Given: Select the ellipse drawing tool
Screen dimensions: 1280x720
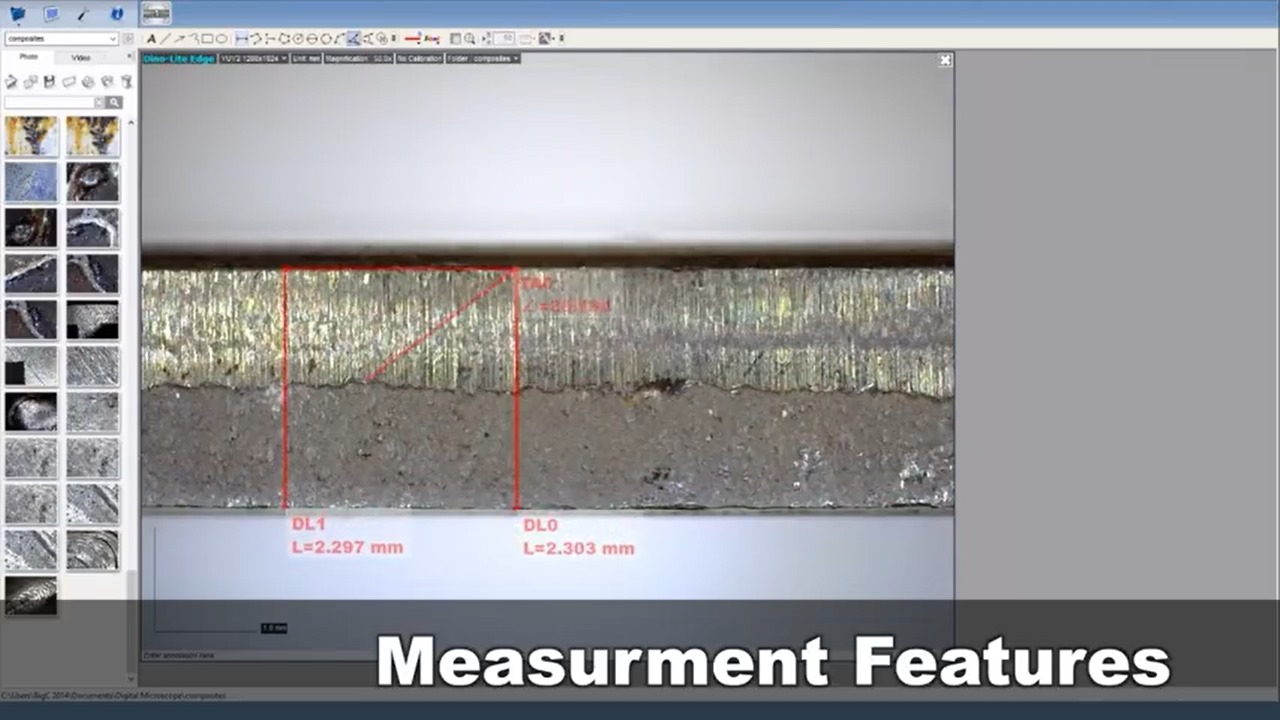Looking at the screenshot, I should (221, 39).
